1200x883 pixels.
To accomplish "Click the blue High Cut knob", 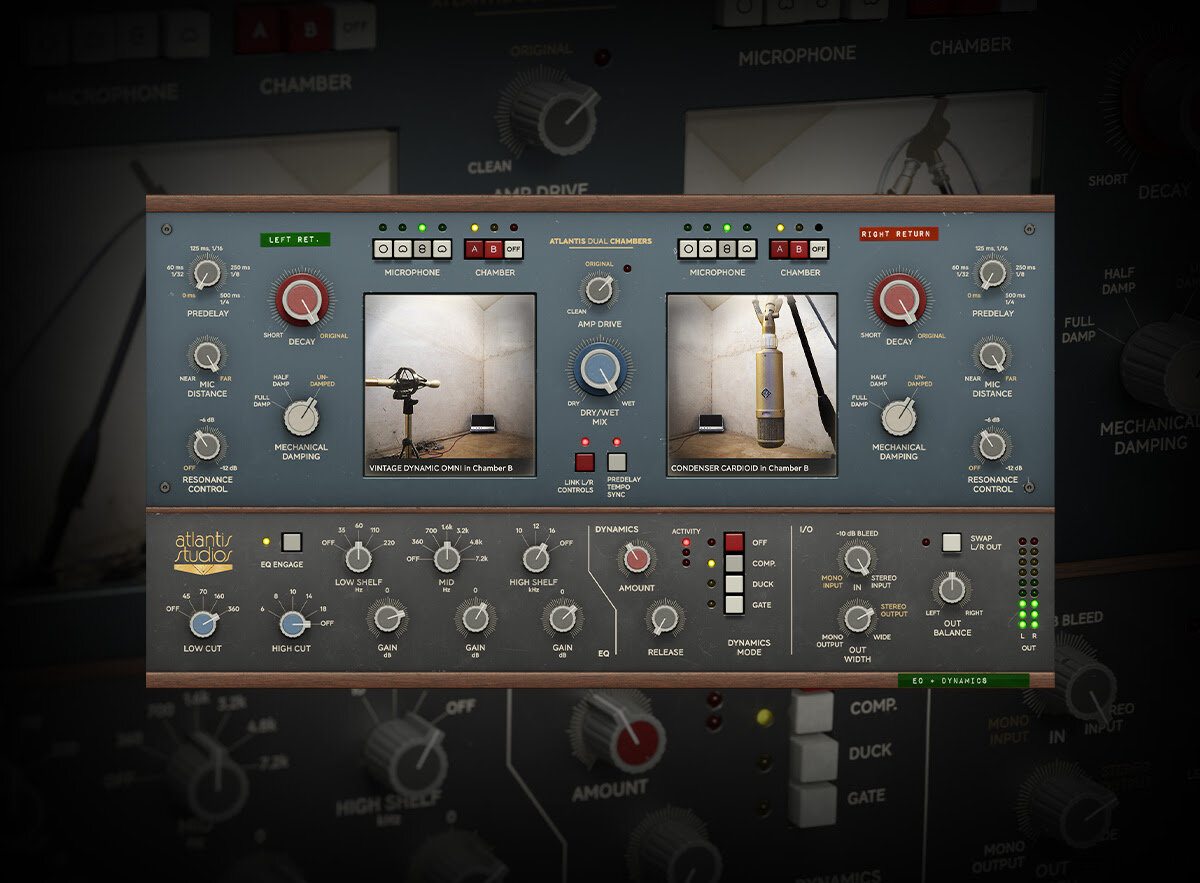I will 292,624.
